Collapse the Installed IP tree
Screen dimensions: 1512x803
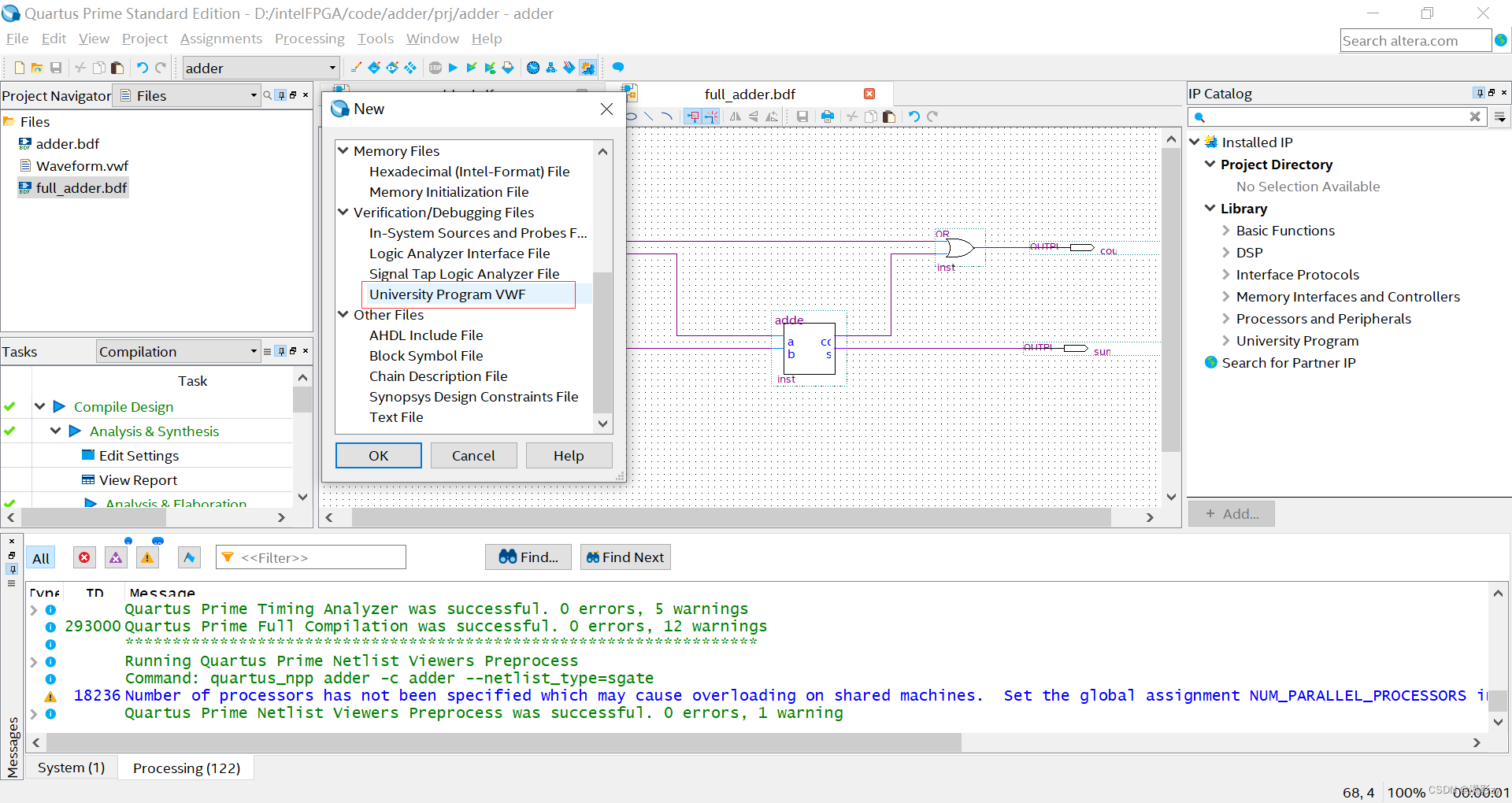(1195, 142)
